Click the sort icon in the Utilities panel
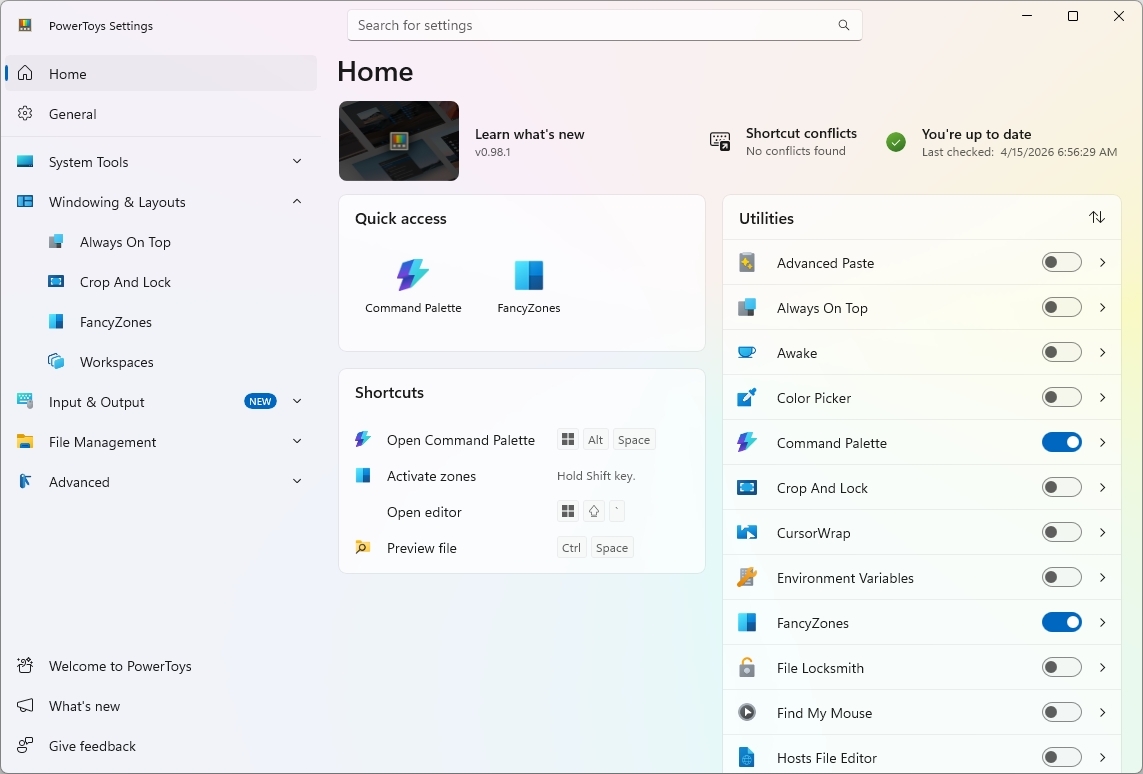Image resolution: width=1143 pixels, height=774 pixels. click(1097, 217)
